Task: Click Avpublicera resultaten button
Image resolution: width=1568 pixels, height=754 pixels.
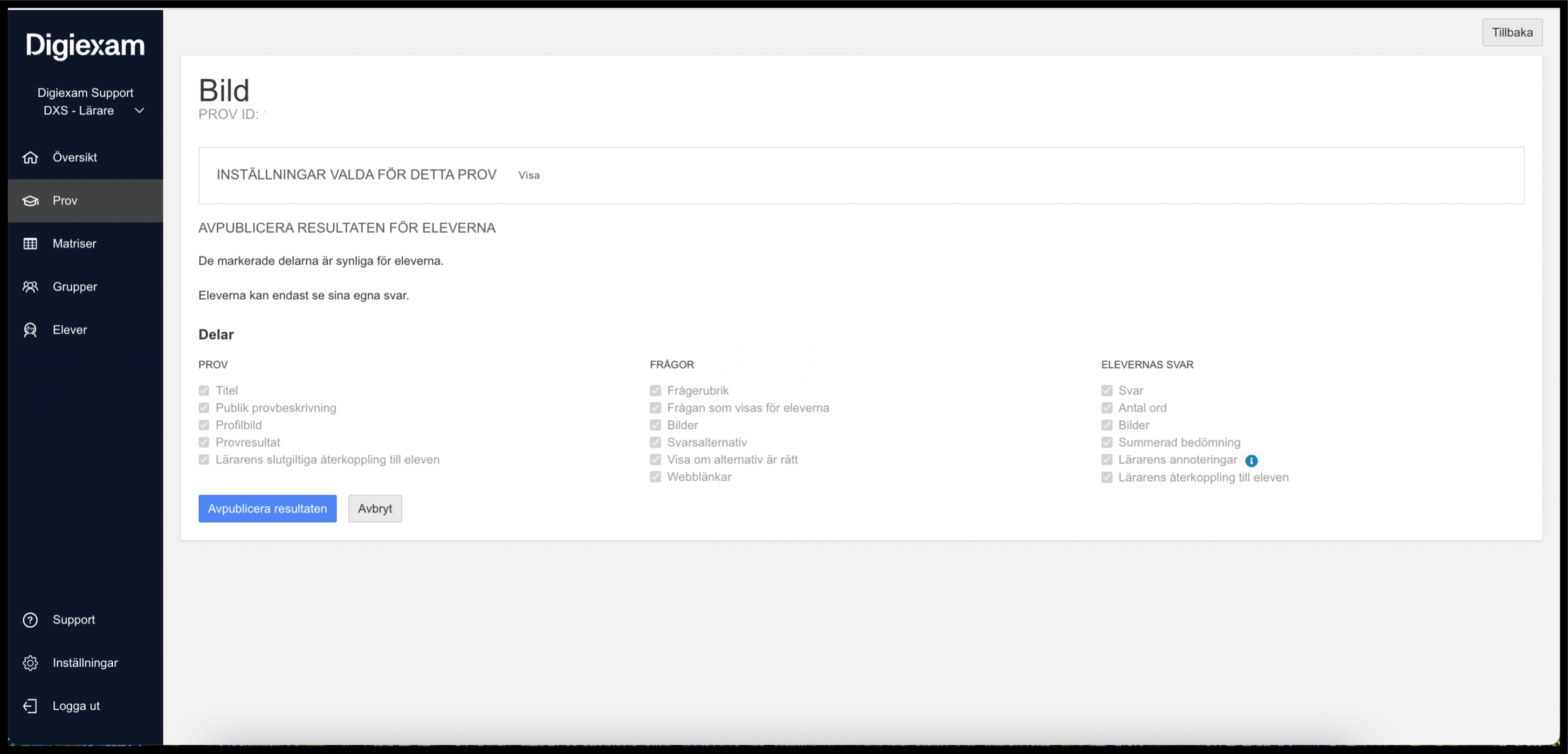Action: coord(267,509)
